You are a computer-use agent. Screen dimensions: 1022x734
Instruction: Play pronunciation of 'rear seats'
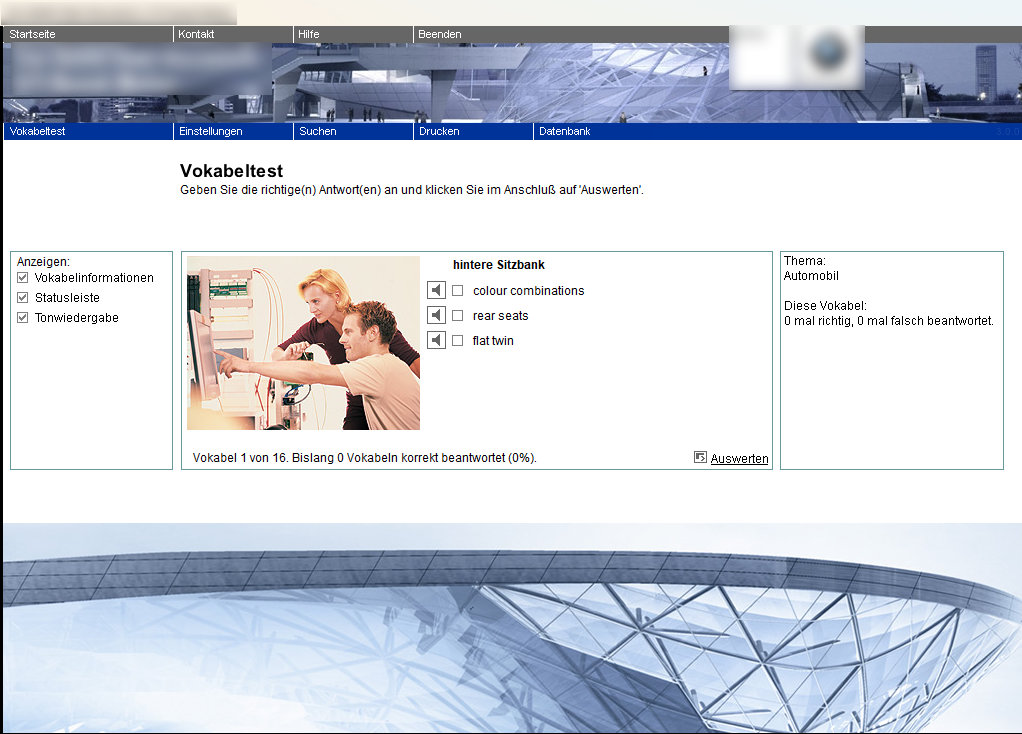[436, 316]
